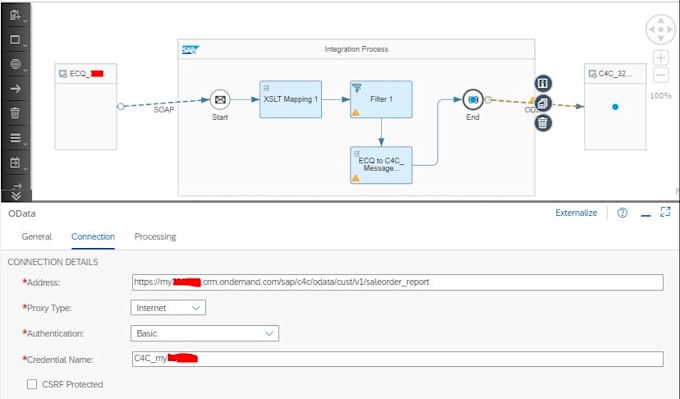680x399 pixels.
Task: Open the General tab
Action: point(36,236)
